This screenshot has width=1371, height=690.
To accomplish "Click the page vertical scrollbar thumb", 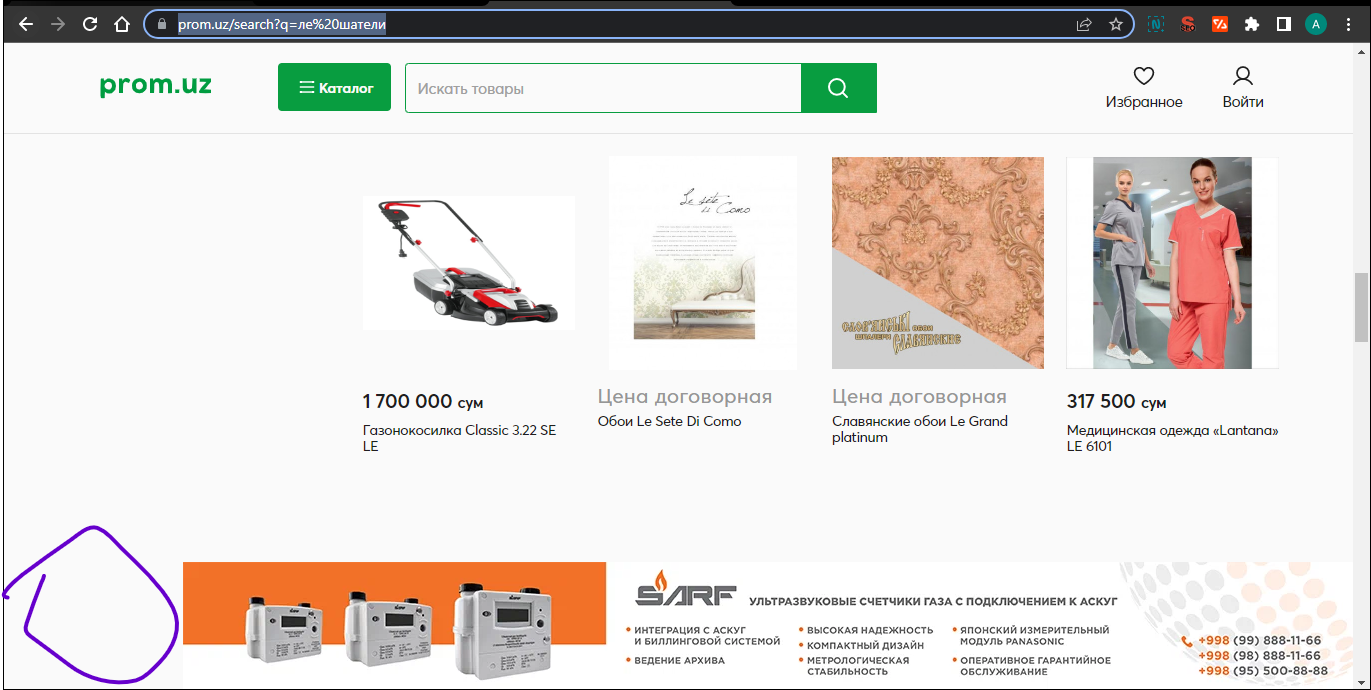I will (x=1361, y=307).
